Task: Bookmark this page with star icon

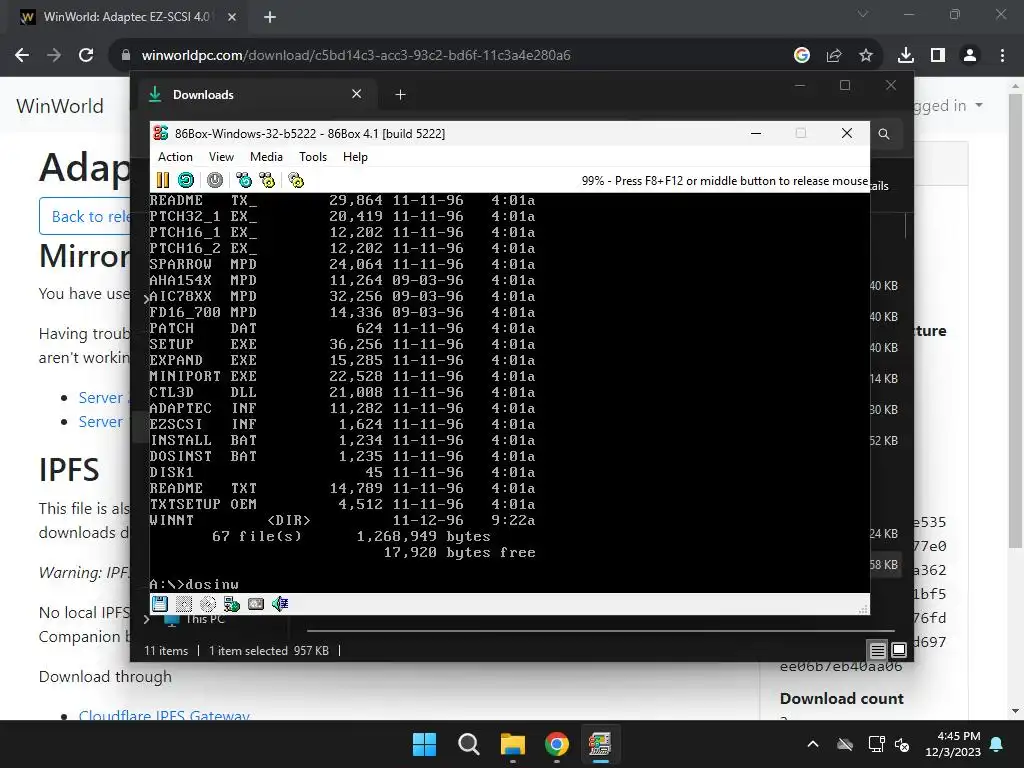Action: pyautogui.click(x=866, y=56)
